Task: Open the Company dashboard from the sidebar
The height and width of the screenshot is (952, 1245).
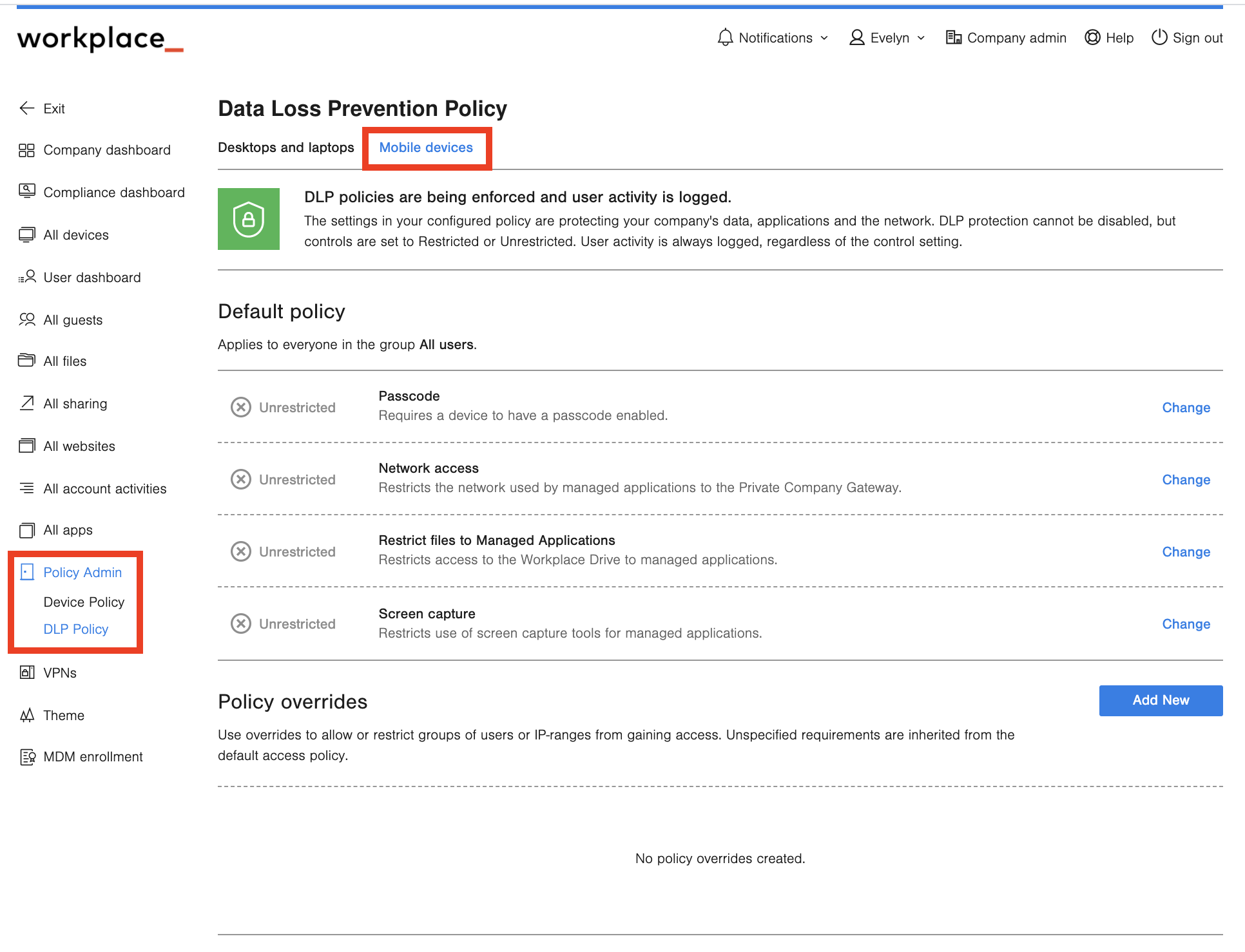Action: [x=106, y=149]
